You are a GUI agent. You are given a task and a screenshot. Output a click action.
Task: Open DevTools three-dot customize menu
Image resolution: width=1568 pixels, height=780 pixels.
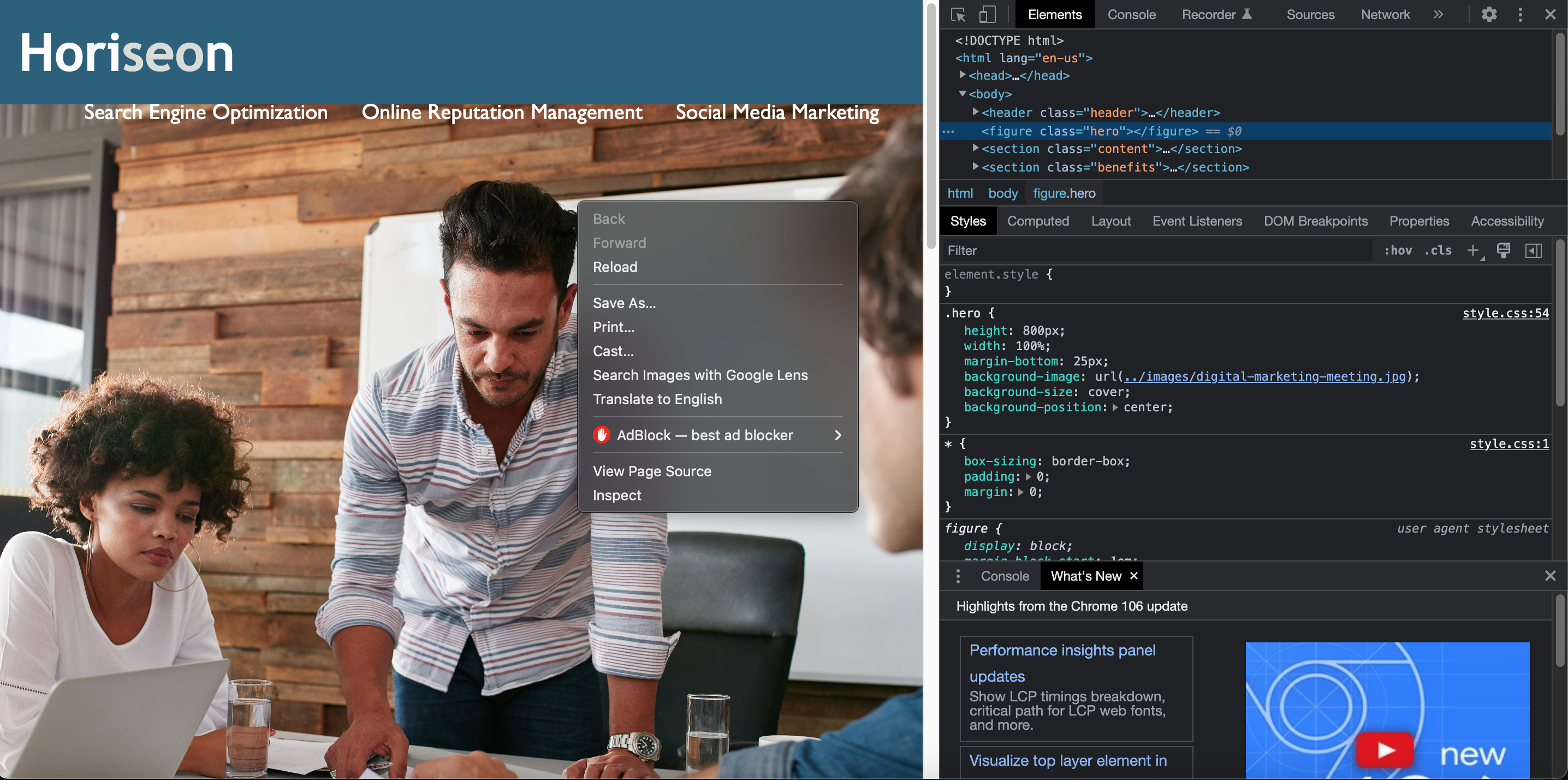coord(1520,15)
